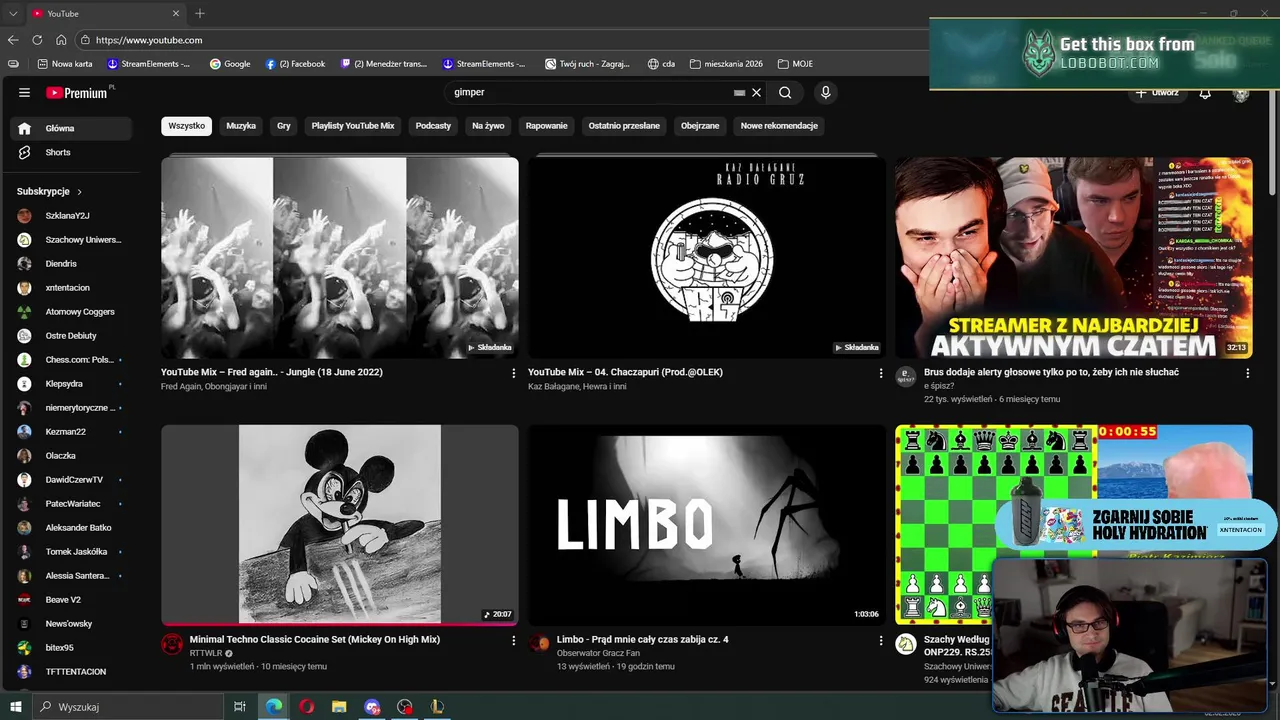This screenshot has width=1280, height=720.
Task: Select the Rapowanie filter chip
Action: tap(546, 126)
